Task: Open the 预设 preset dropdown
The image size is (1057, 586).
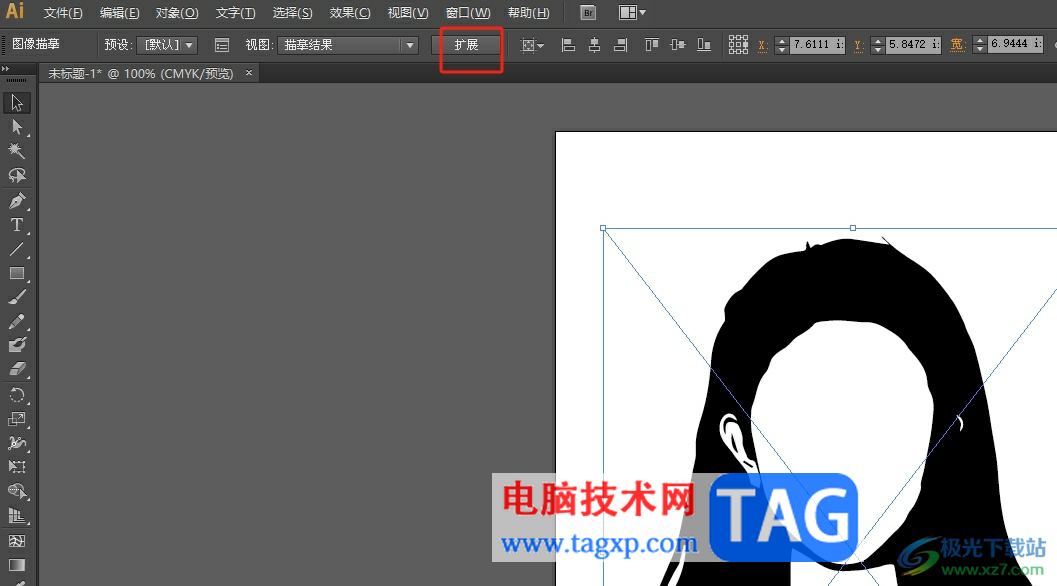Action: pyautogui.click(x=167, y=45)
